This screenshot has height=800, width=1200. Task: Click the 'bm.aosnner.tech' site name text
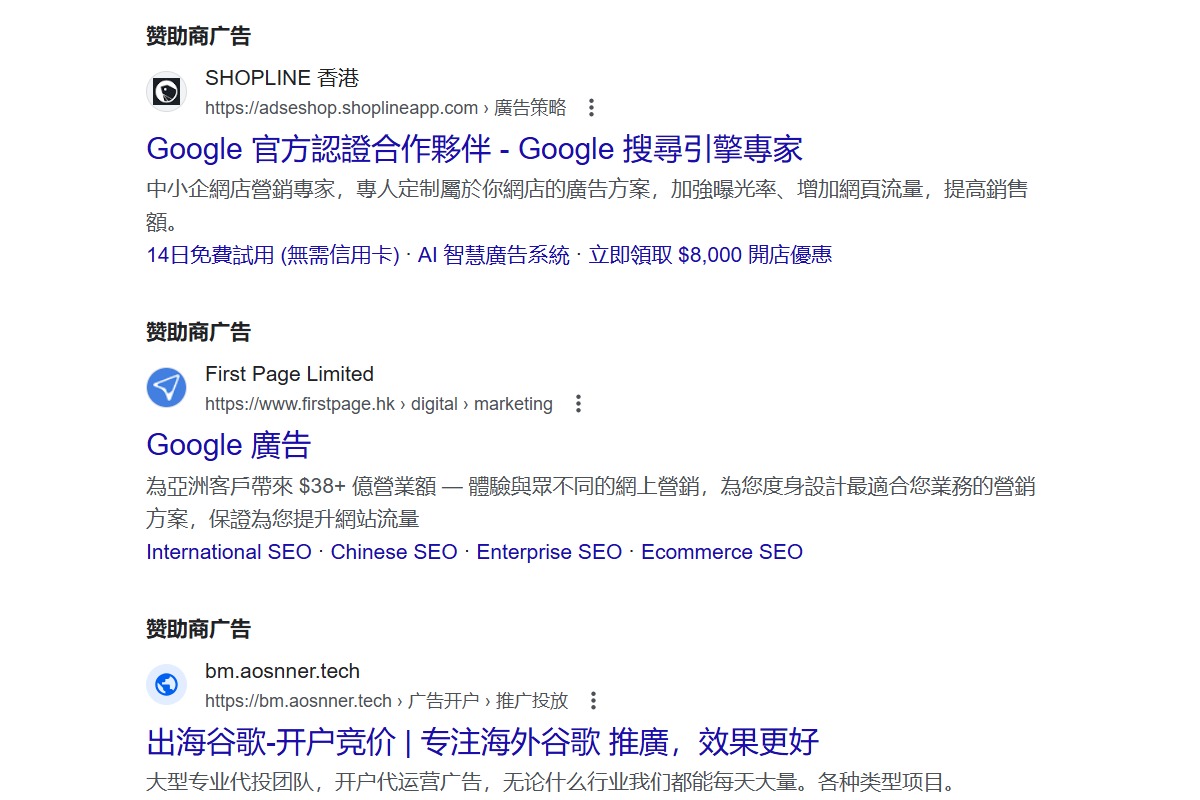click(282, 671)
